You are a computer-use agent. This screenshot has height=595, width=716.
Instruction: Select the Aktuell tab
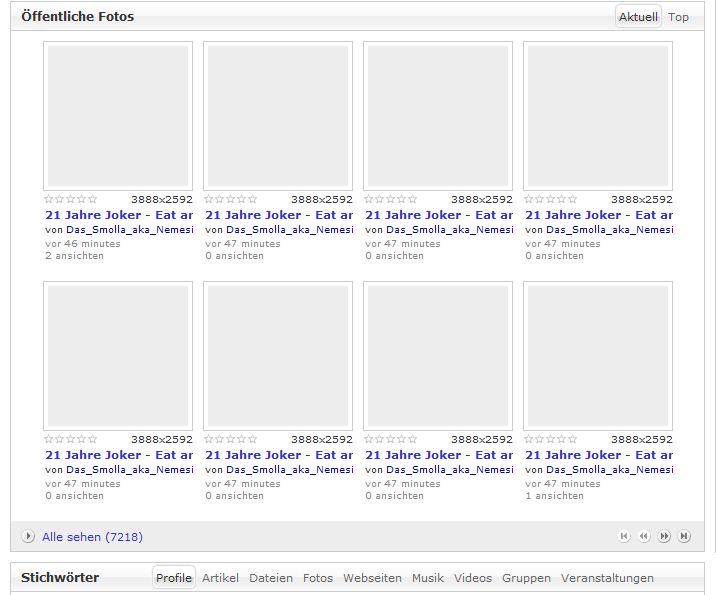638,17
